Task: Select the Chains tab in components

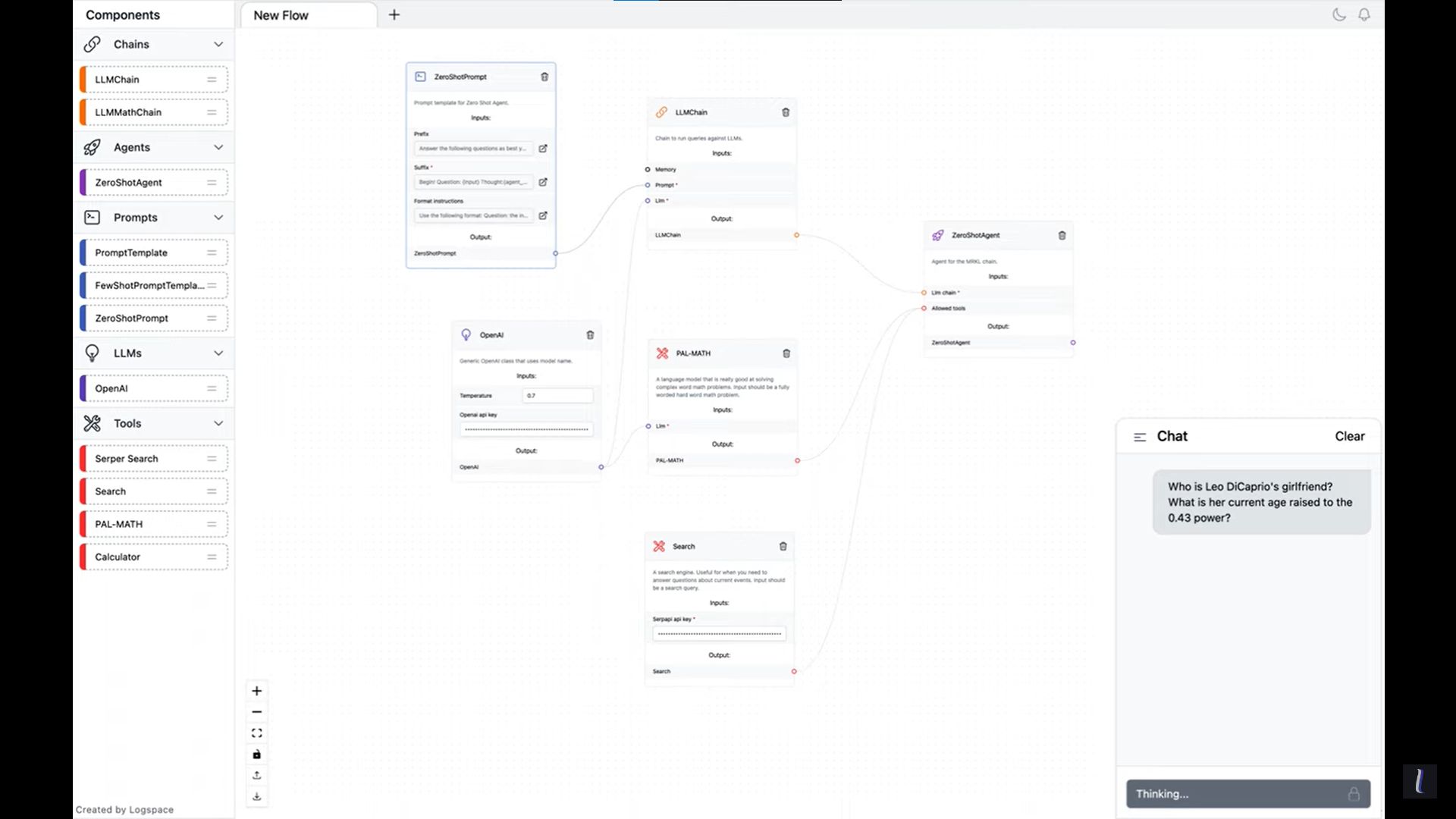Action: [153, 44]
